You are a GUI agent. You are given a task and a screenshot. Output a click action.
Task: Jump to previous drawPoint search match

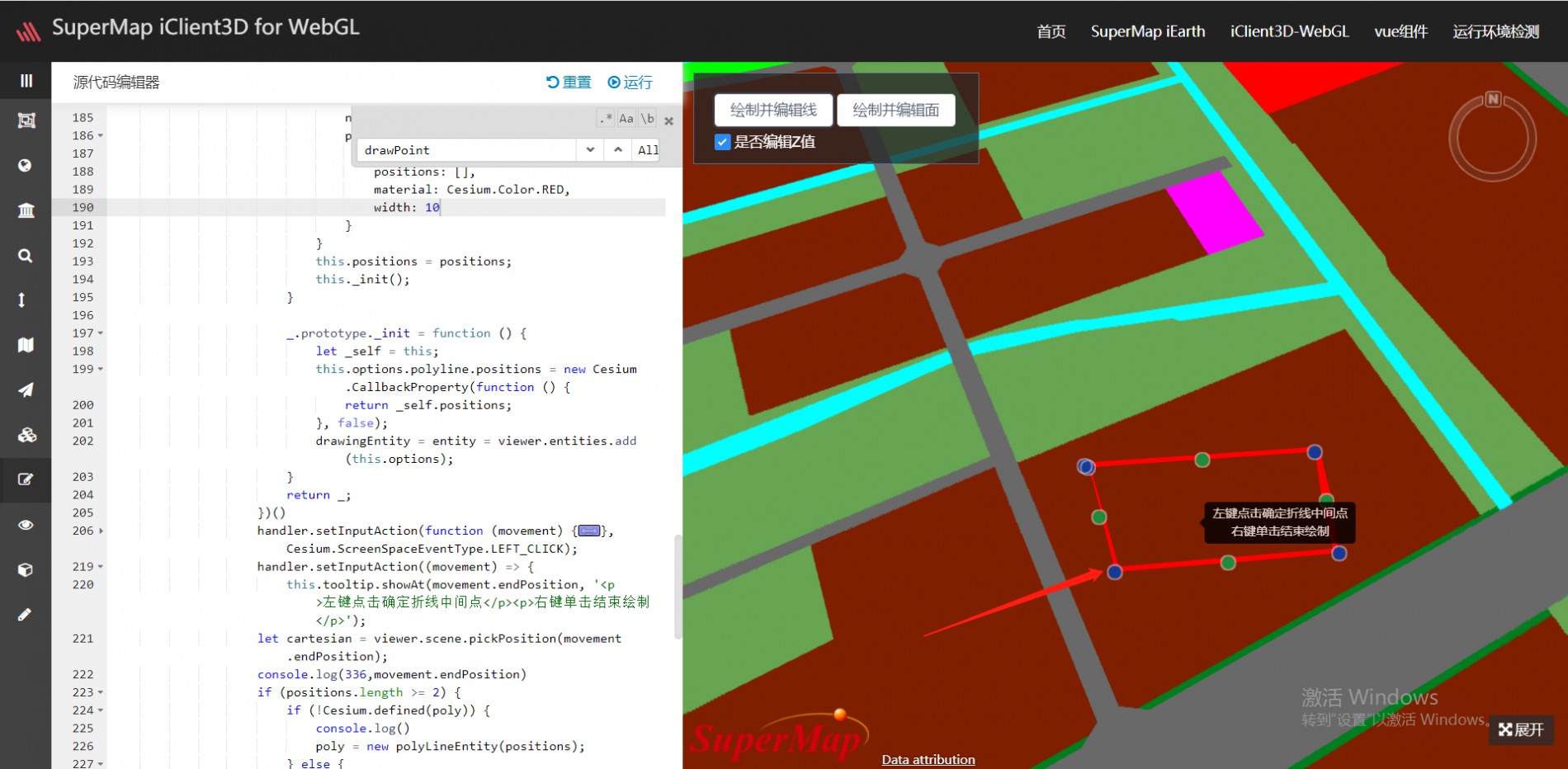(x=618, y=149)
